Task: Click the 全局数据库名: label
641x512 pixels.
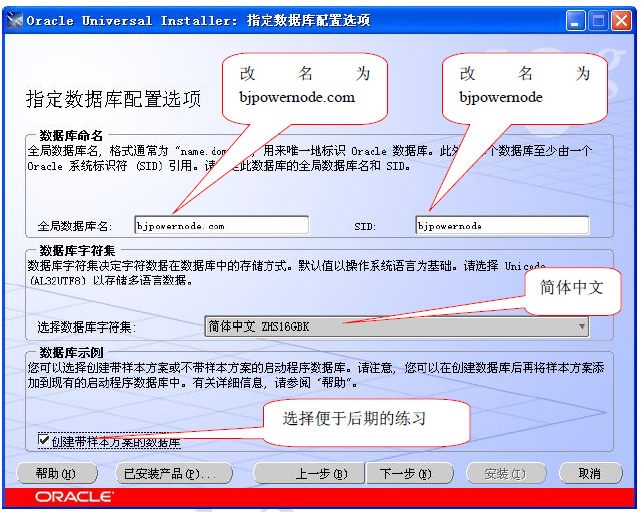Action: (x=75, y=226)
